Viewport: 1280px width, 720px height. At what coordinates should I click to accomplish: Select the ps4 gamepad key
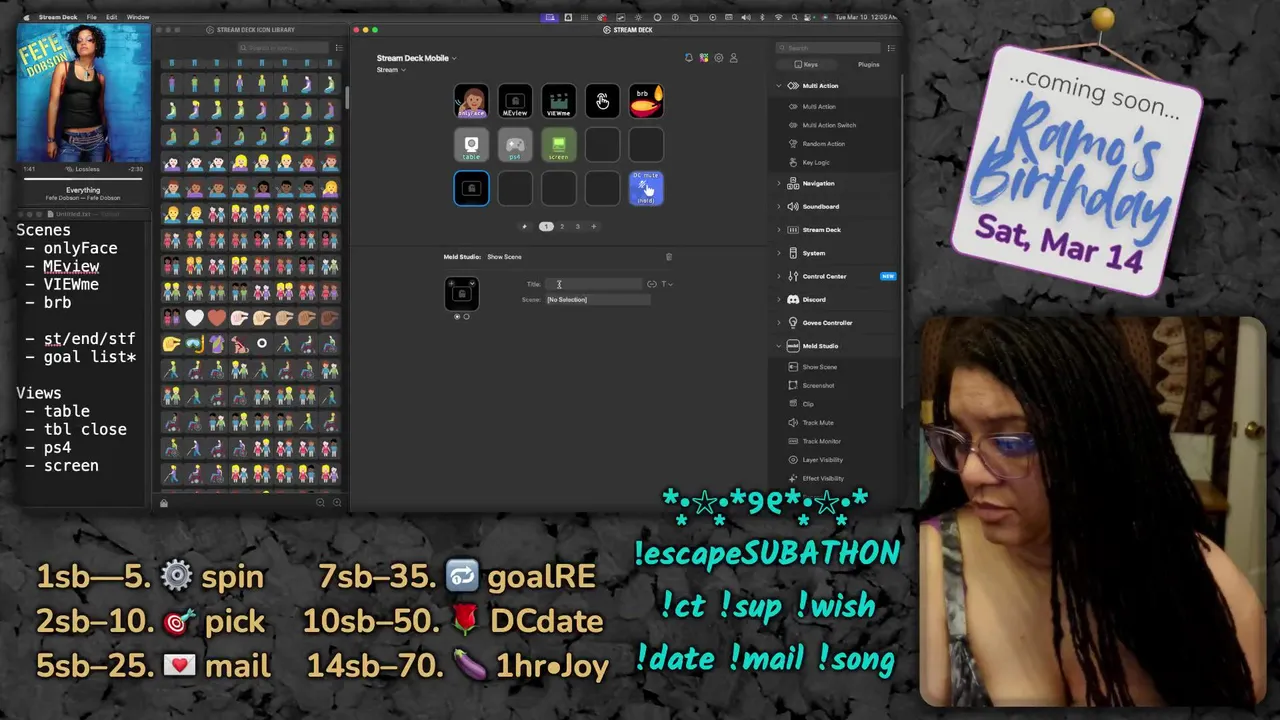515,145
